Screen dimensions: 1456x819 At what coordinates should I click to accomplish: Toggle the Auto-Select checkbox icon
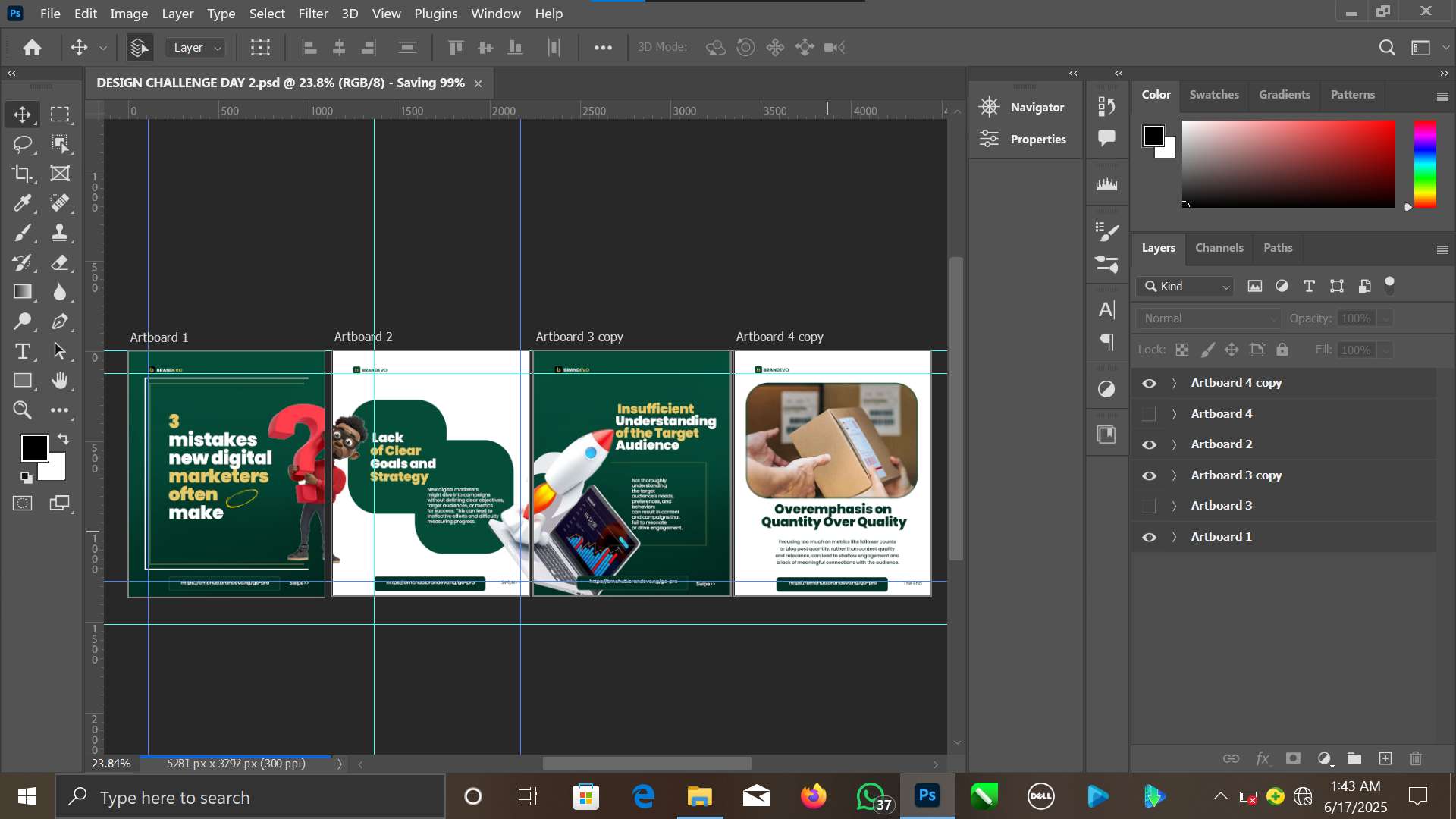click(x=139, y=48)
